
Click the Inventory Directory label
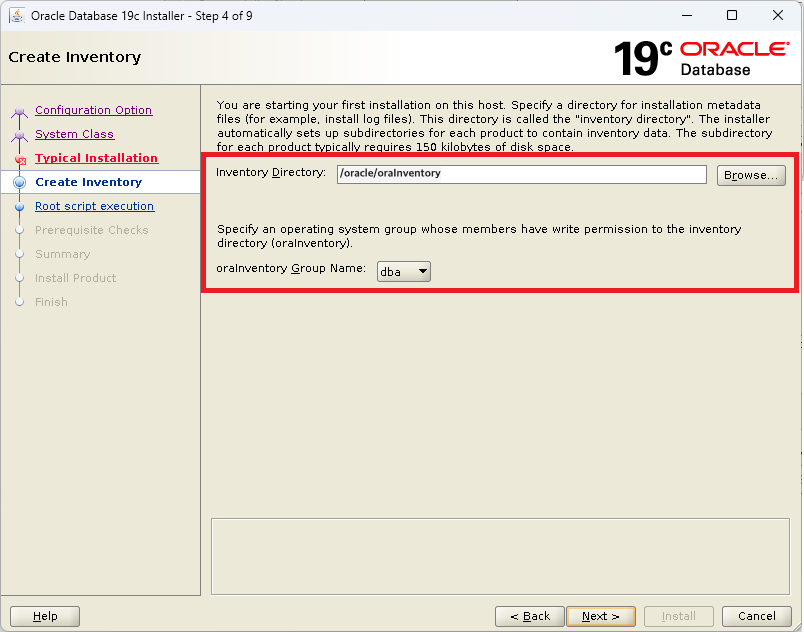[271, 172]
